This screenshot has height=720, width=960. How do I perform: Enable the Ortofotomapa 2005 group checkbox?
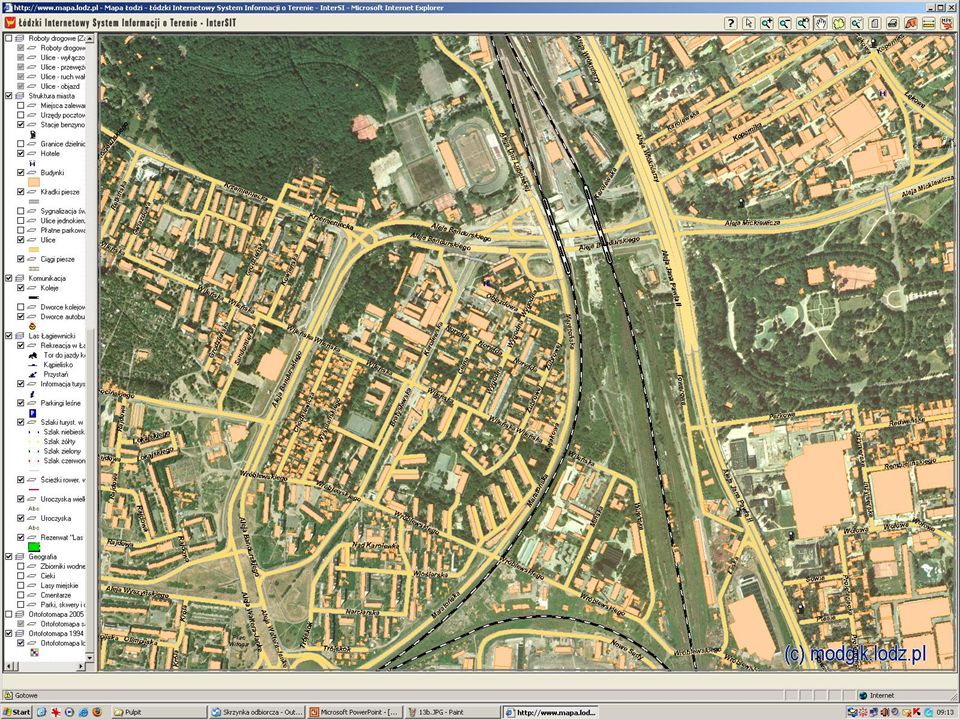coord(9,614)
